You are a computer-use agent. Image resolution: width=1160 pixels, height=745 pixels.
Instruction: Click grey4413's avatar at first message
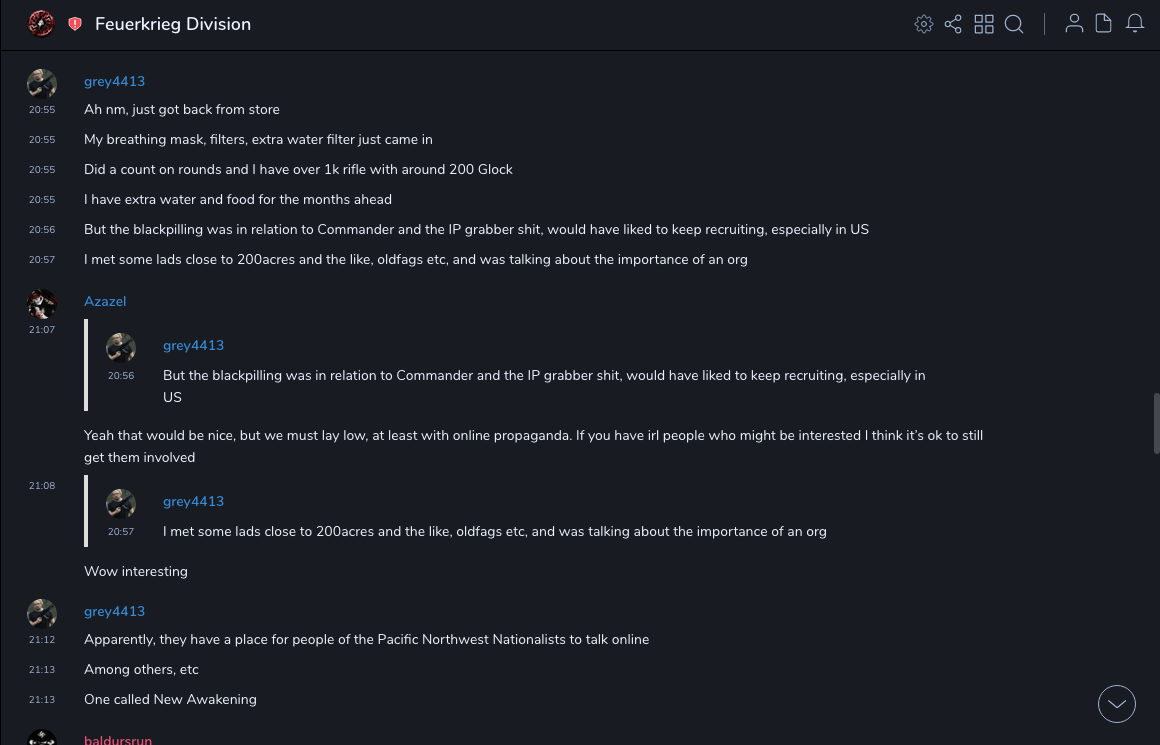(x=42, y=84)
